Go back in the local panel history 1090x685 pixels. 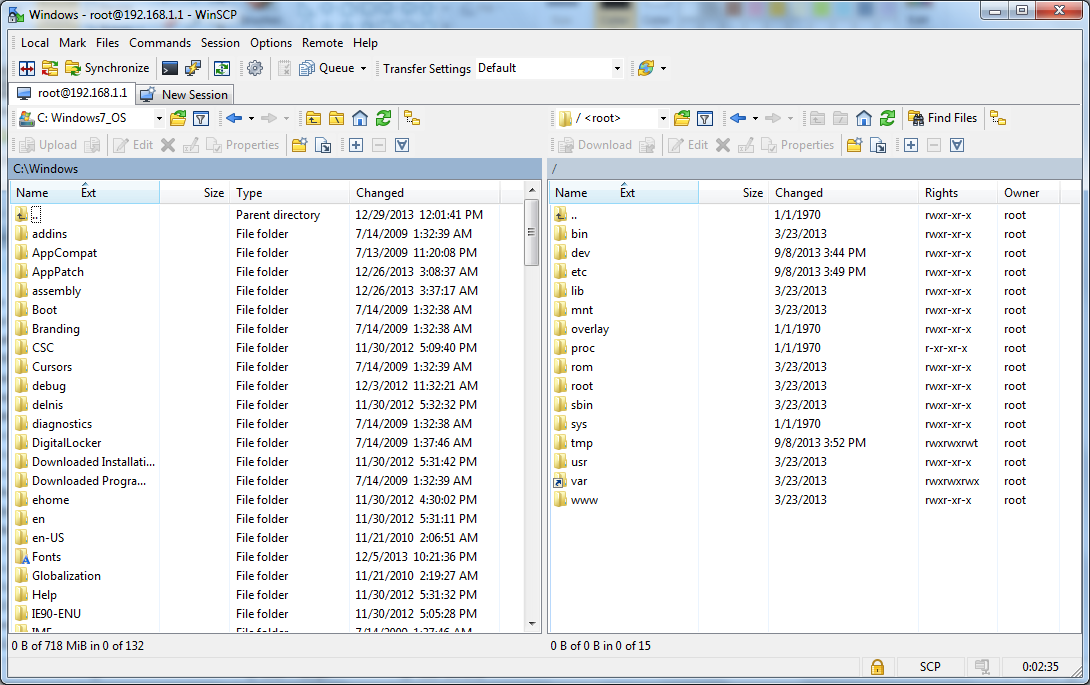click(x=234, y=118)
